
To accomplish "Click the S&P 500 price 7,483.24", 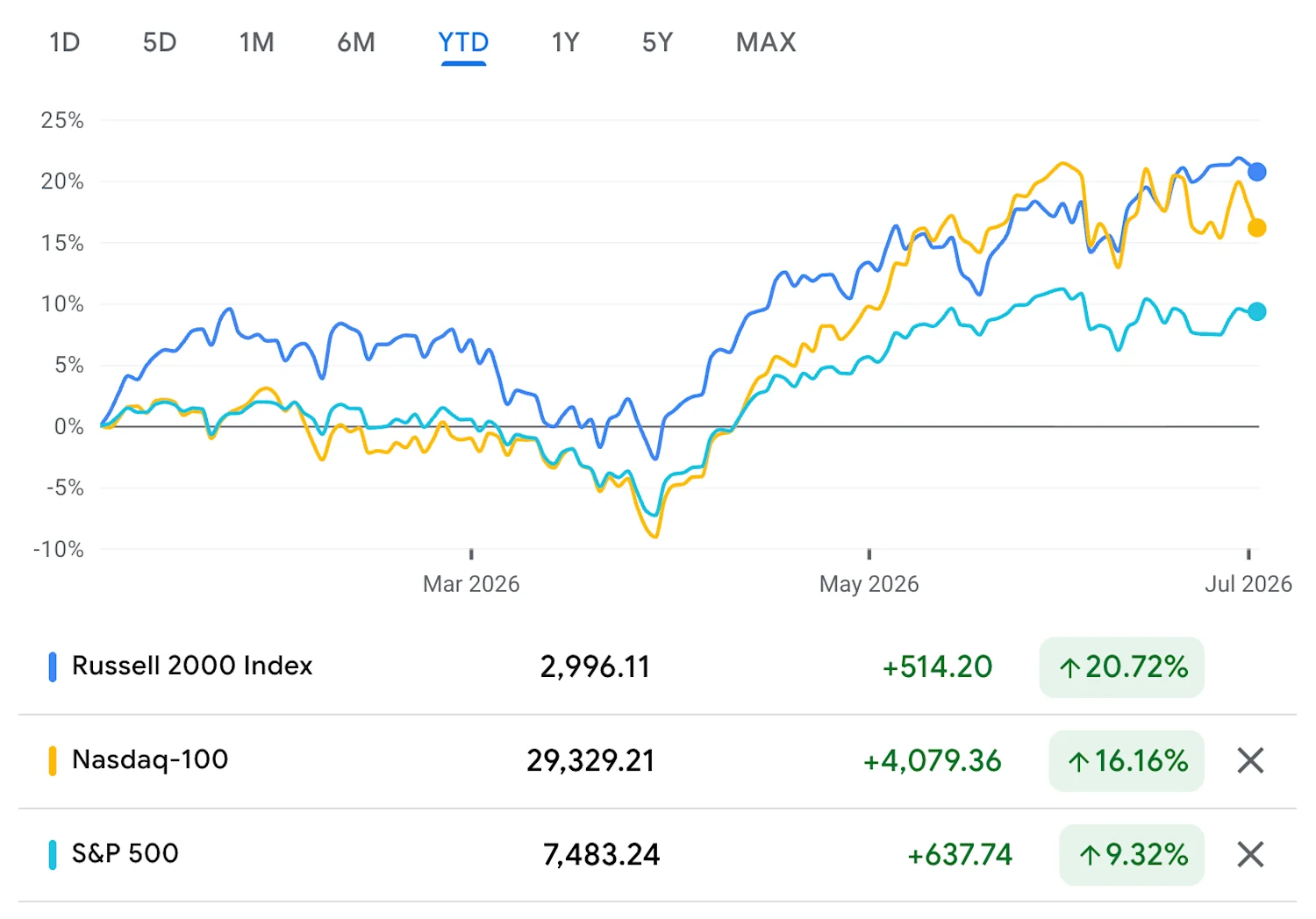I will coord(601,854).
